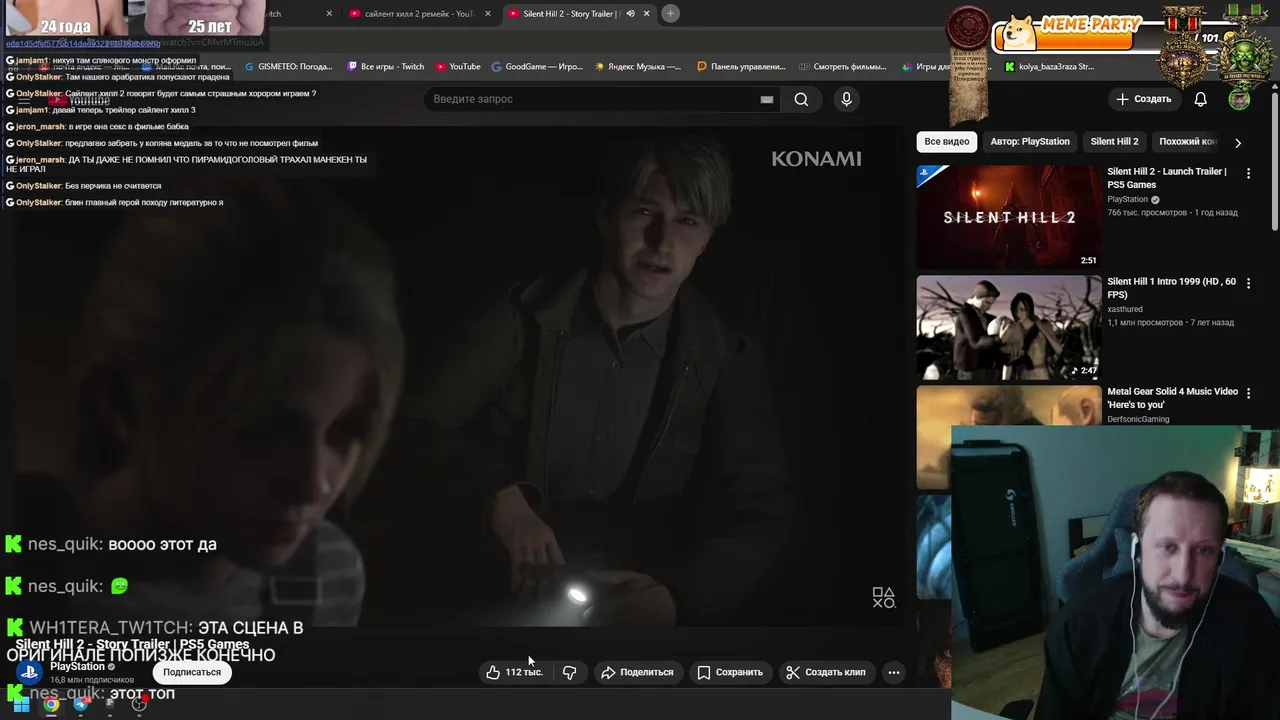Screen dimensions: 1280x720
Task: Open YouTube account avatar menu
Action: 1239,99
